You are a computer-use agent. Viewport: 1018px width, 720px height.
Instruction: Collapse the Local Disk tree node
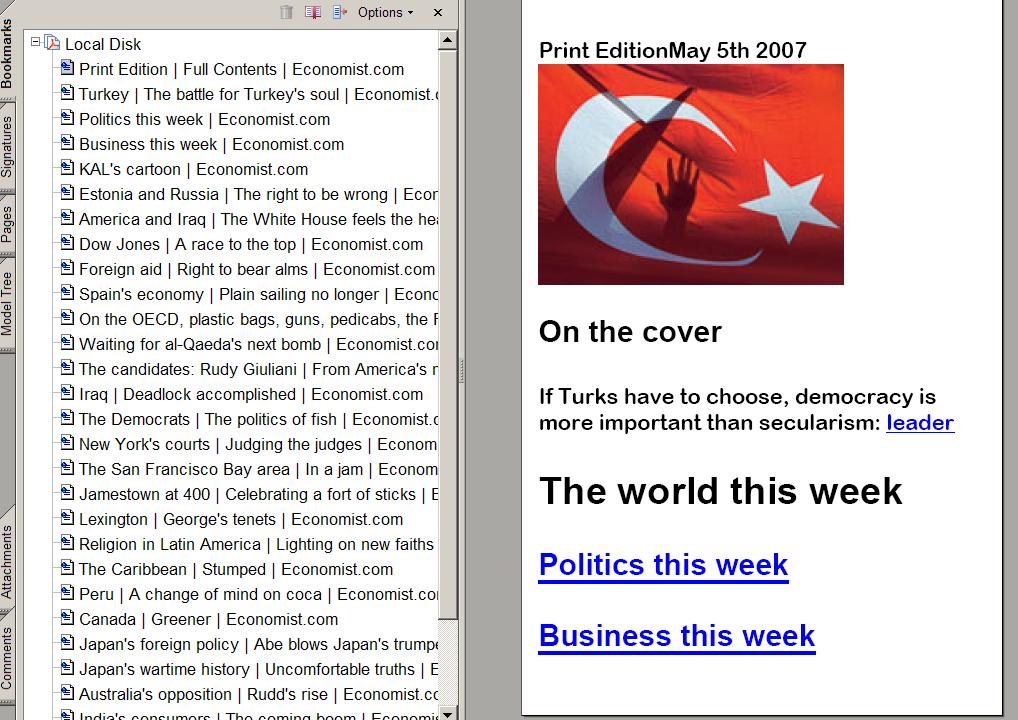tap(36, 42)
